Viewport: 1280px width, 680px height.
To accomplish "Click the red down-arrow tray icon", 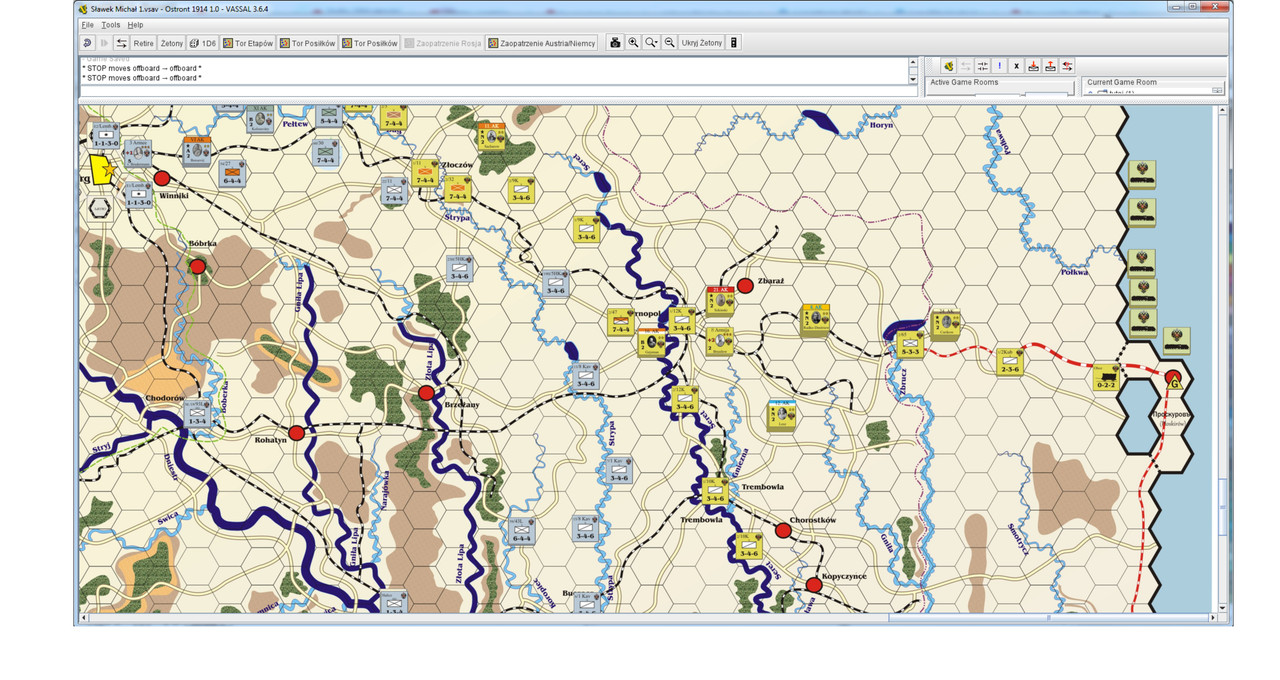I will (1034, 66).
